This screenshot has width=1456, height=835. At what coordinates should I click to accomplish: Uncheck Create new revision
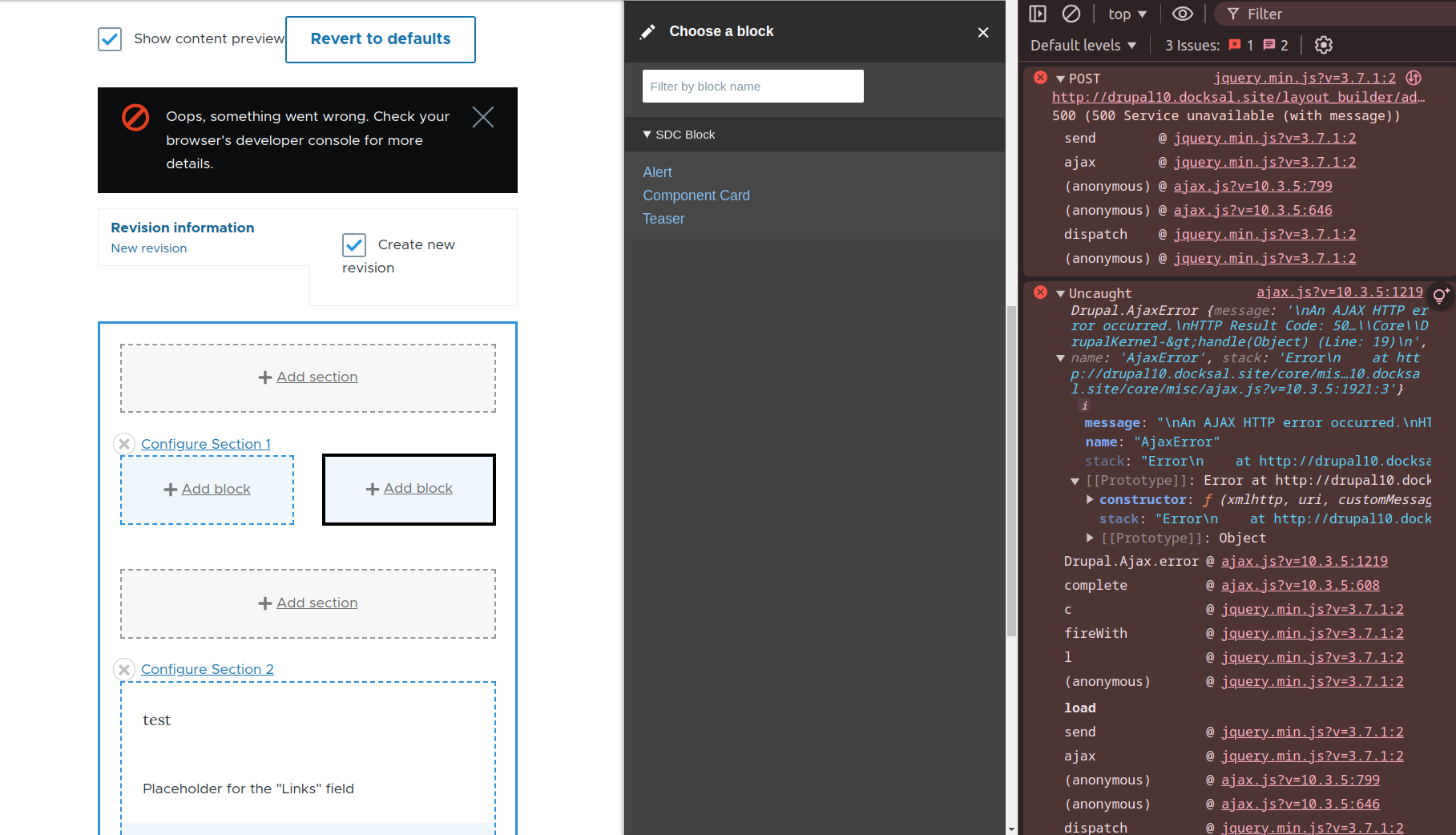click(x=355, y=244)
